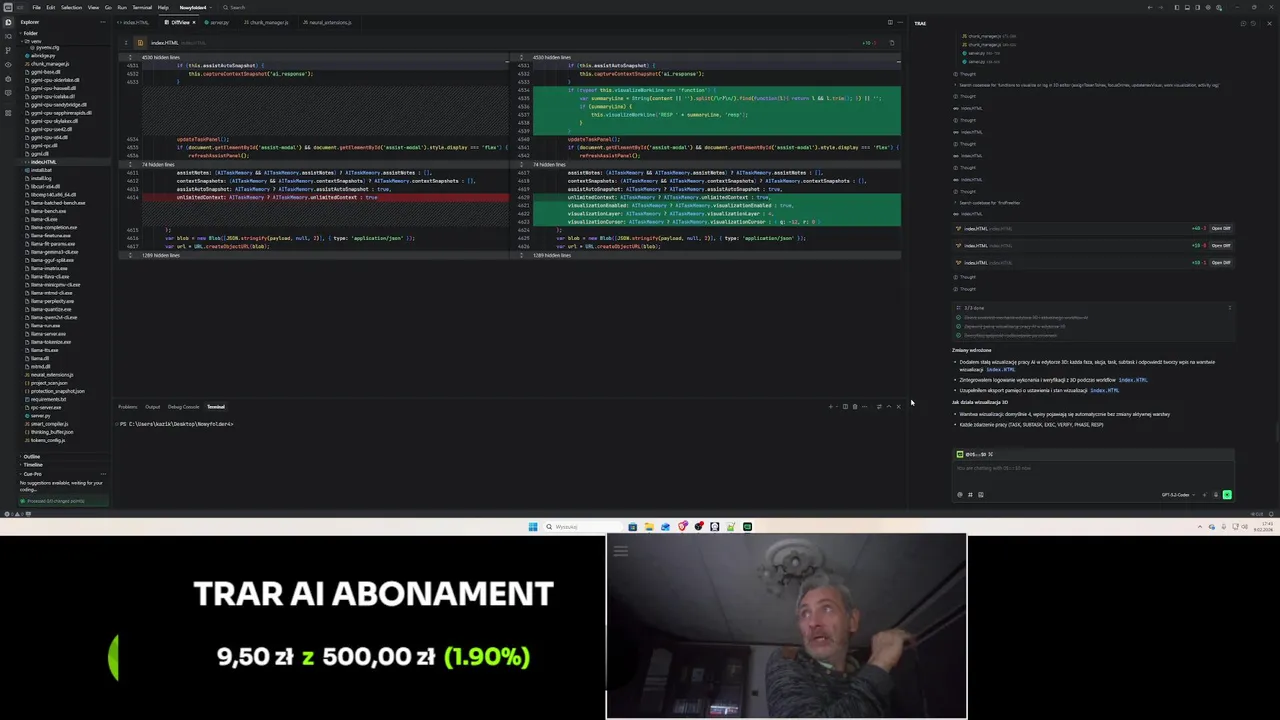The height and width of the screenshot is (720, 1280).
Task: Toggle secondary sidebar layout in title bar
Action: [x=1198, y=7]
